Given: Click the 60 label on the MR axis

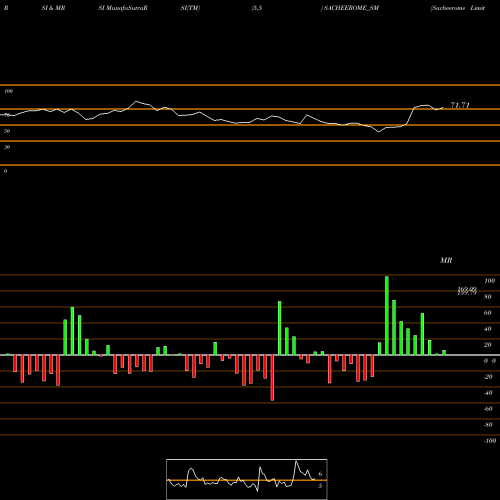Looking at the screenshot, I should pos(488,313).
